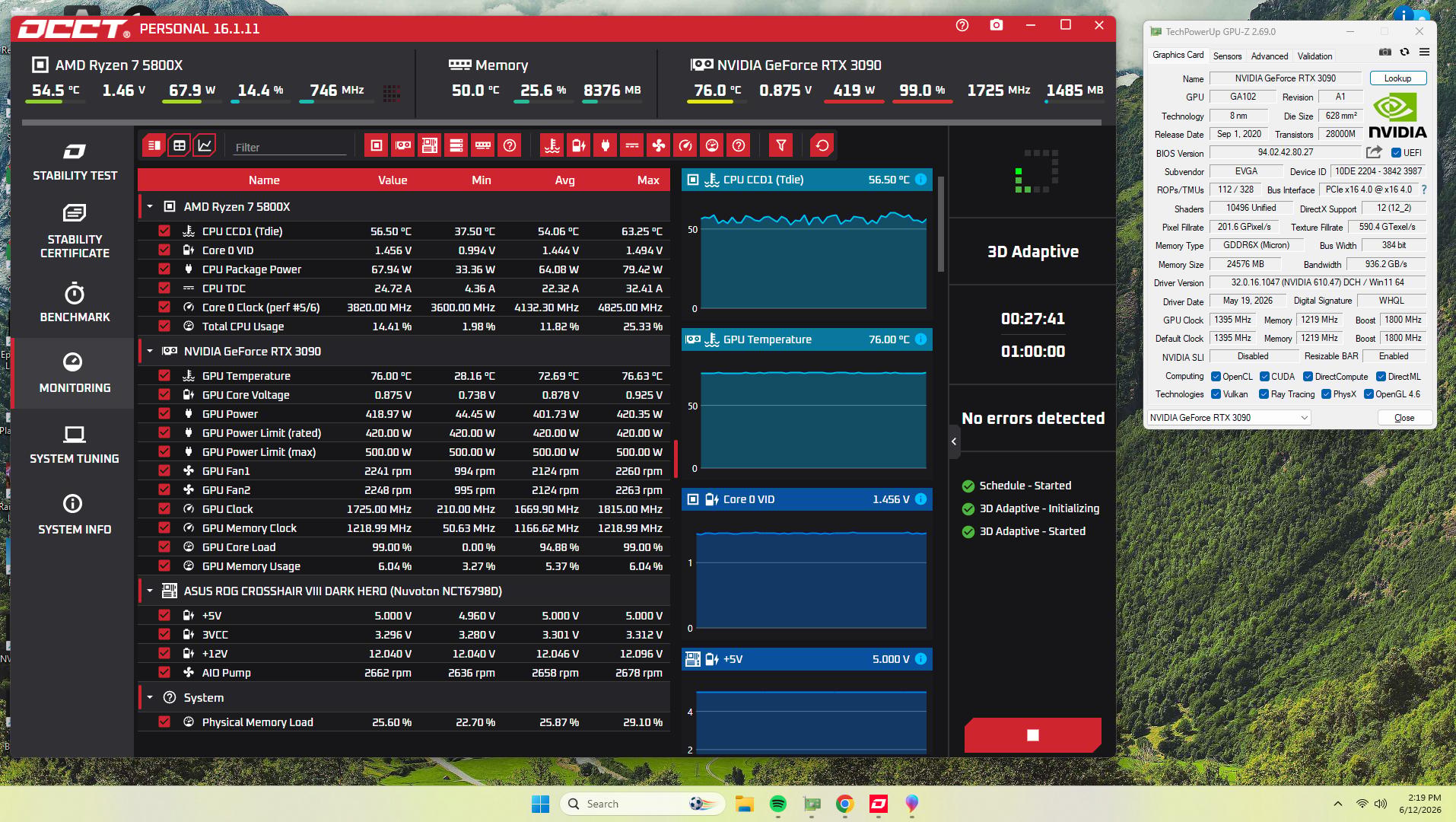Open the Stability Test section
Image resolution: width=1456 pixels, height=822 pixels.
(75, 161)
